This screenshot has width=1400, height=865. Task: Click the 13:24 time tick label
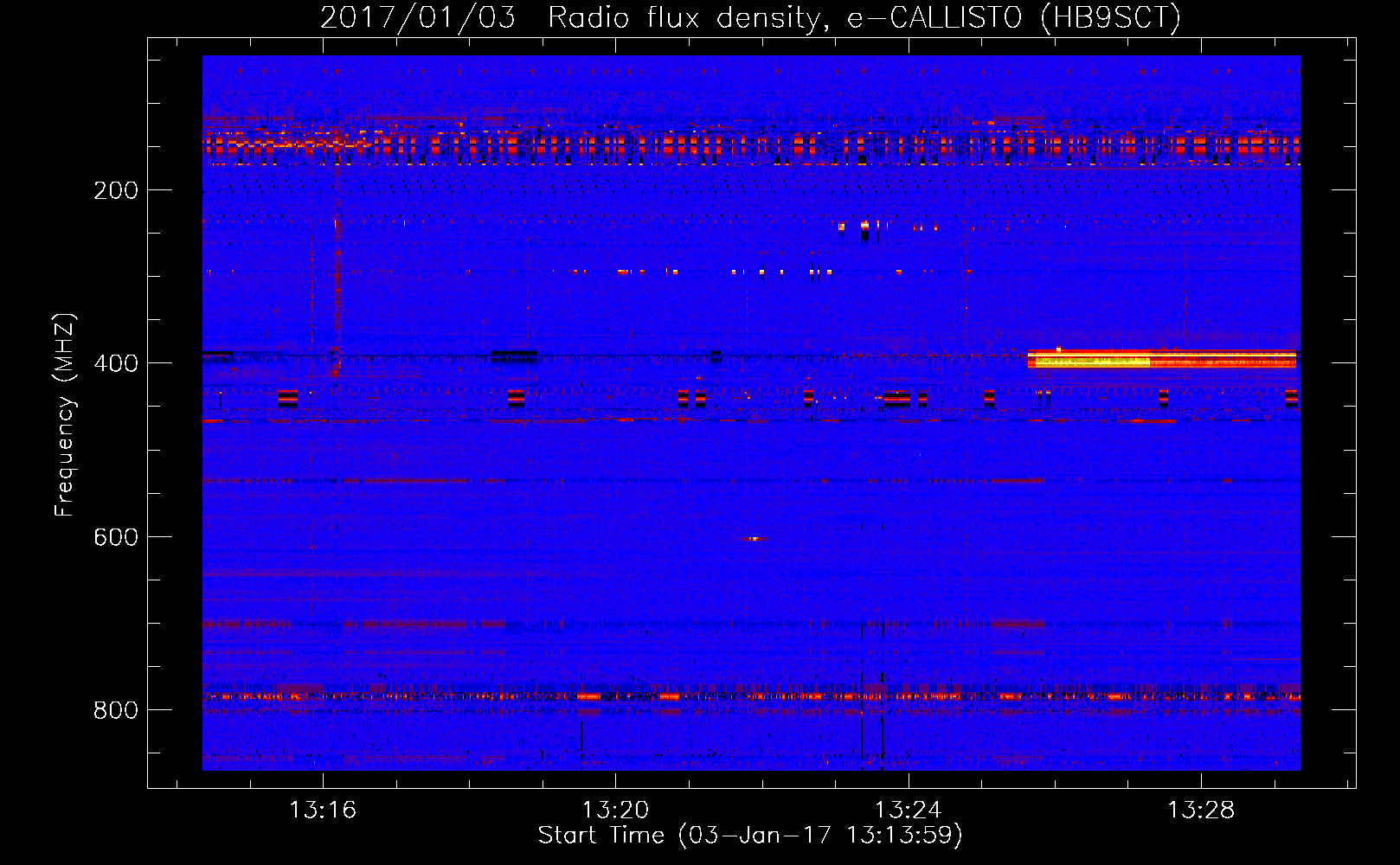908,811
